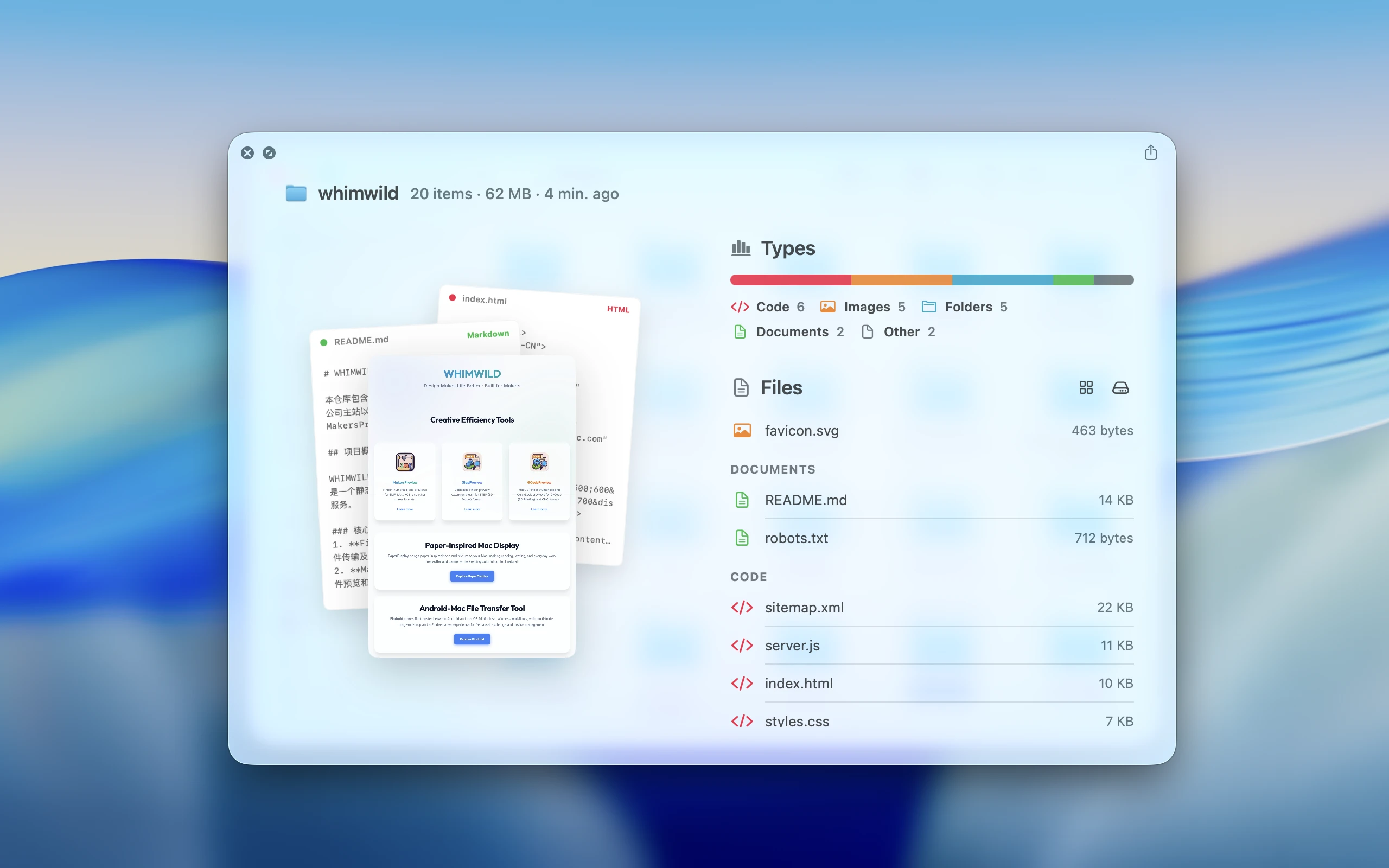Screen dimensions: 1389x868
Task: Select the styles.css file name
Action: click(797, 721)
